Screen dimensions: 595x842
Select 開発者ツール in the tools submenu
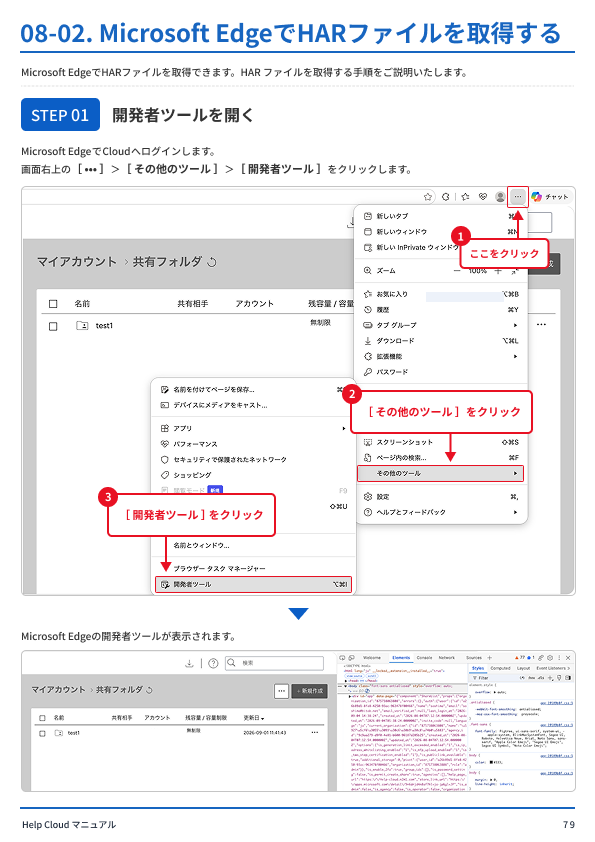(253, 584)
